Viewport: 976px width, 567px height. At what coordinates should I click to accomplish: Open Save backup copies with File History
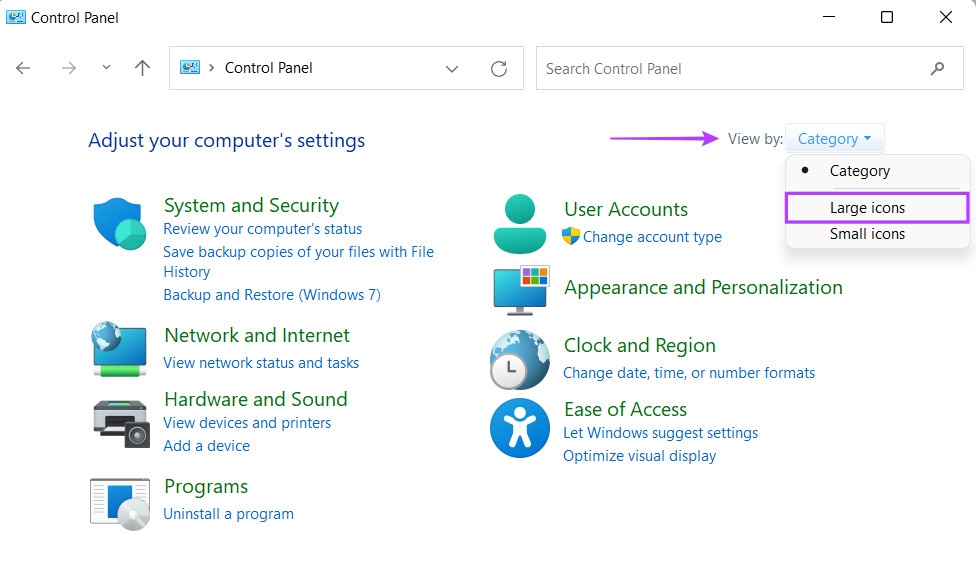(x=298, y=261)
